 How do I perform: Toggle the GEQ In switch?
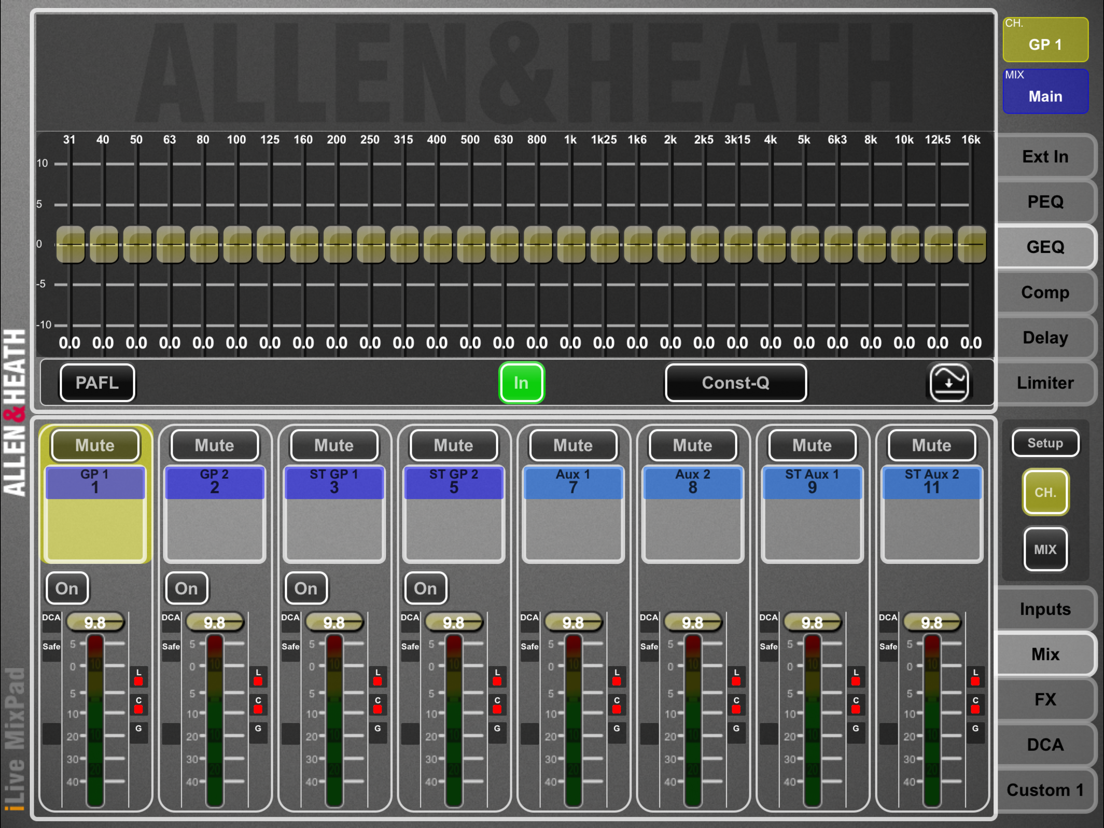[x=521, y=382]
